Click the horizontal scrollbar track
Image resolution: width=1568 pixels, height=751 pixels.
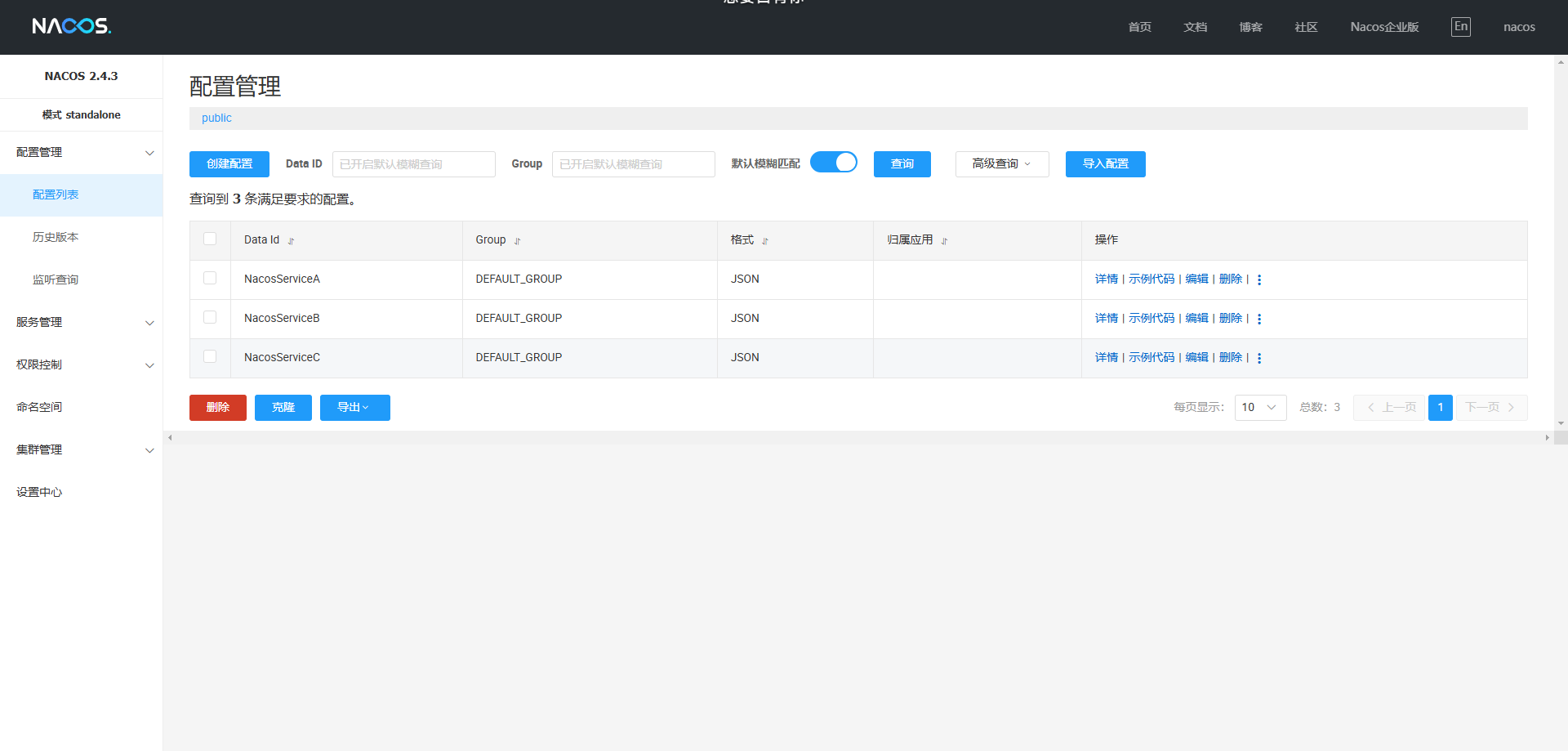[x=857, y=437]
